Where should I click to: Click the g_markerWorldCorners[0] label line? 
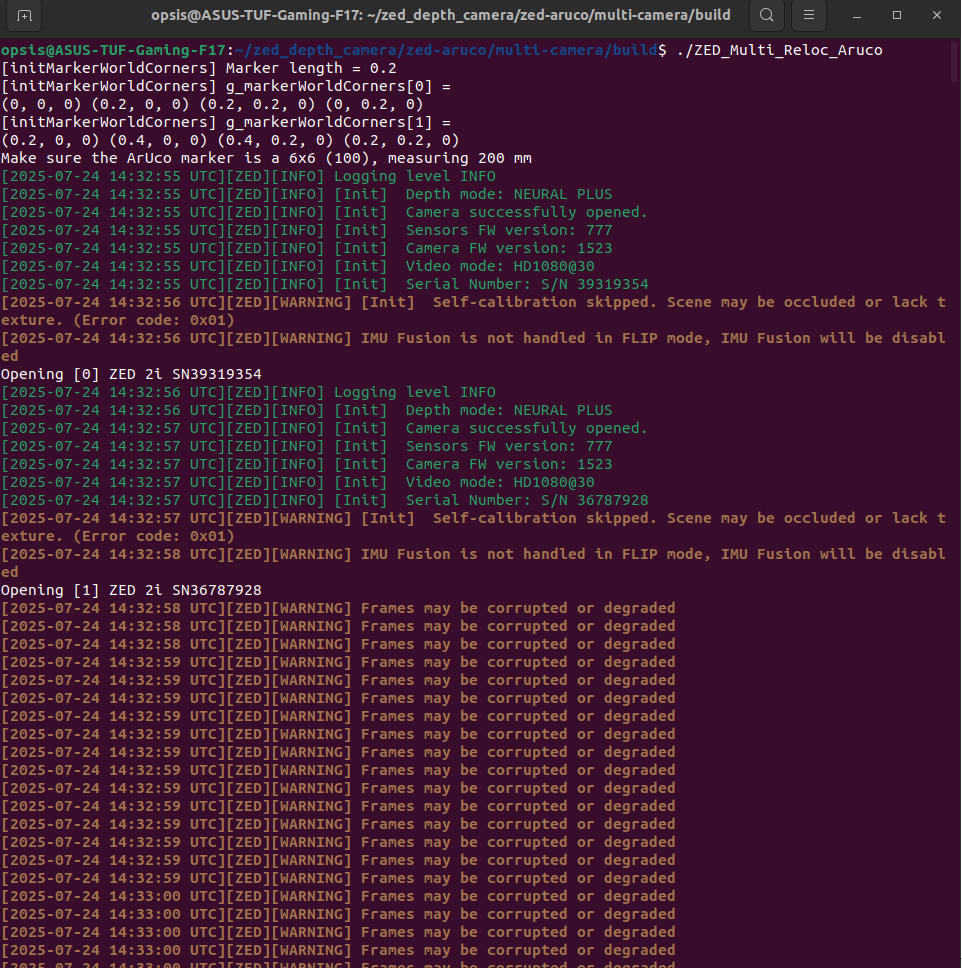[x=226, y=86]
